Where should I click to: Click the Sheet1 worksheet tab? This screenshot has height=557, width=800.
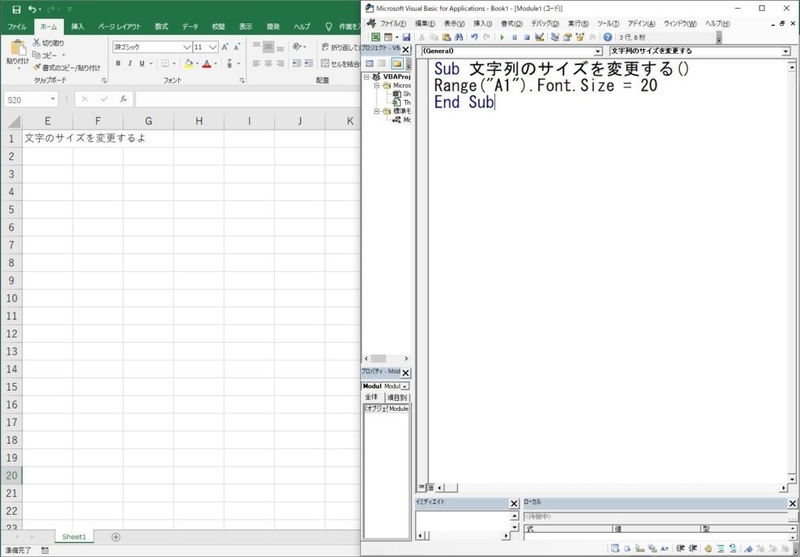tap(74, 537)
